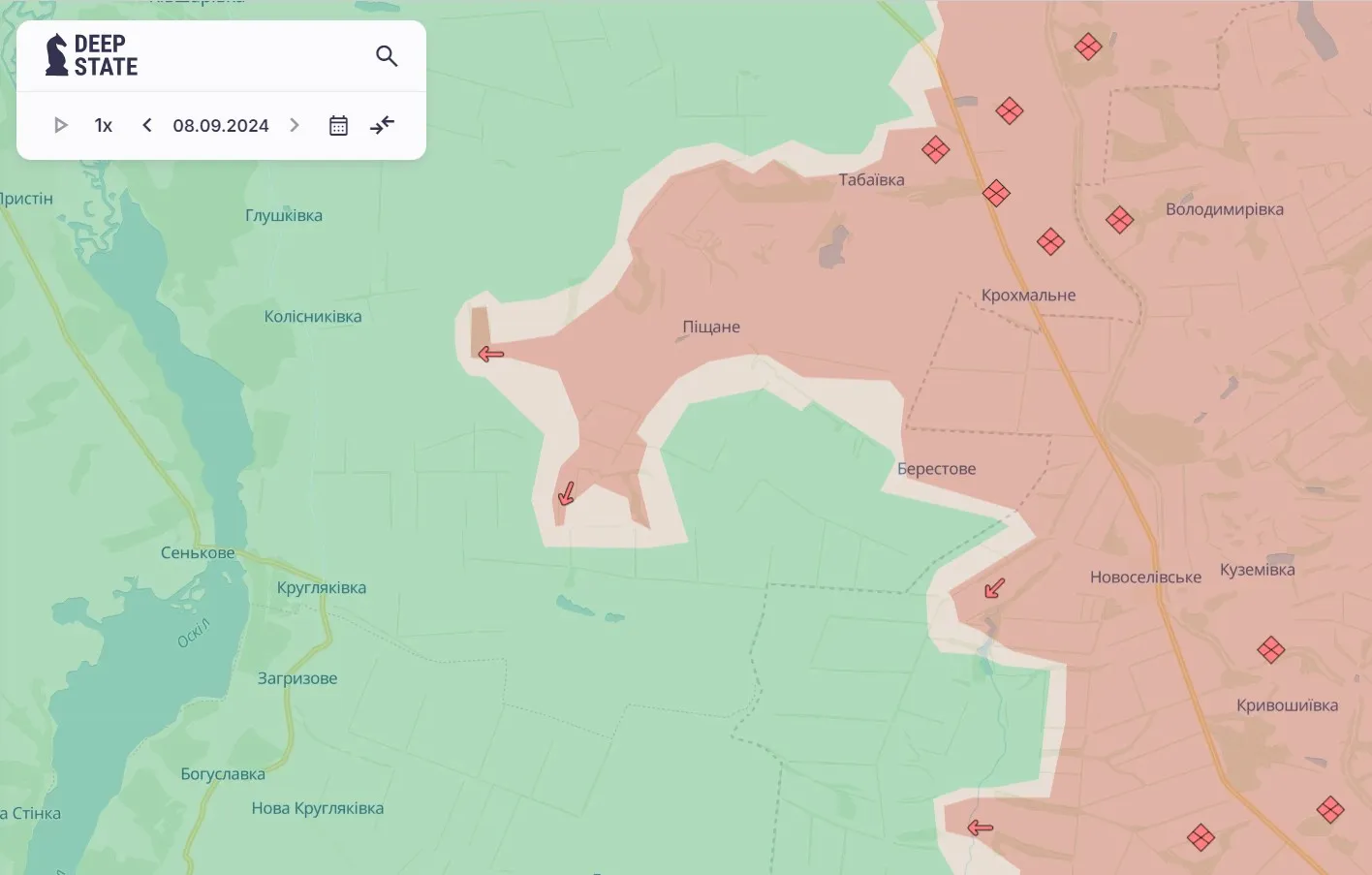Open the calendar date picker

338,125
